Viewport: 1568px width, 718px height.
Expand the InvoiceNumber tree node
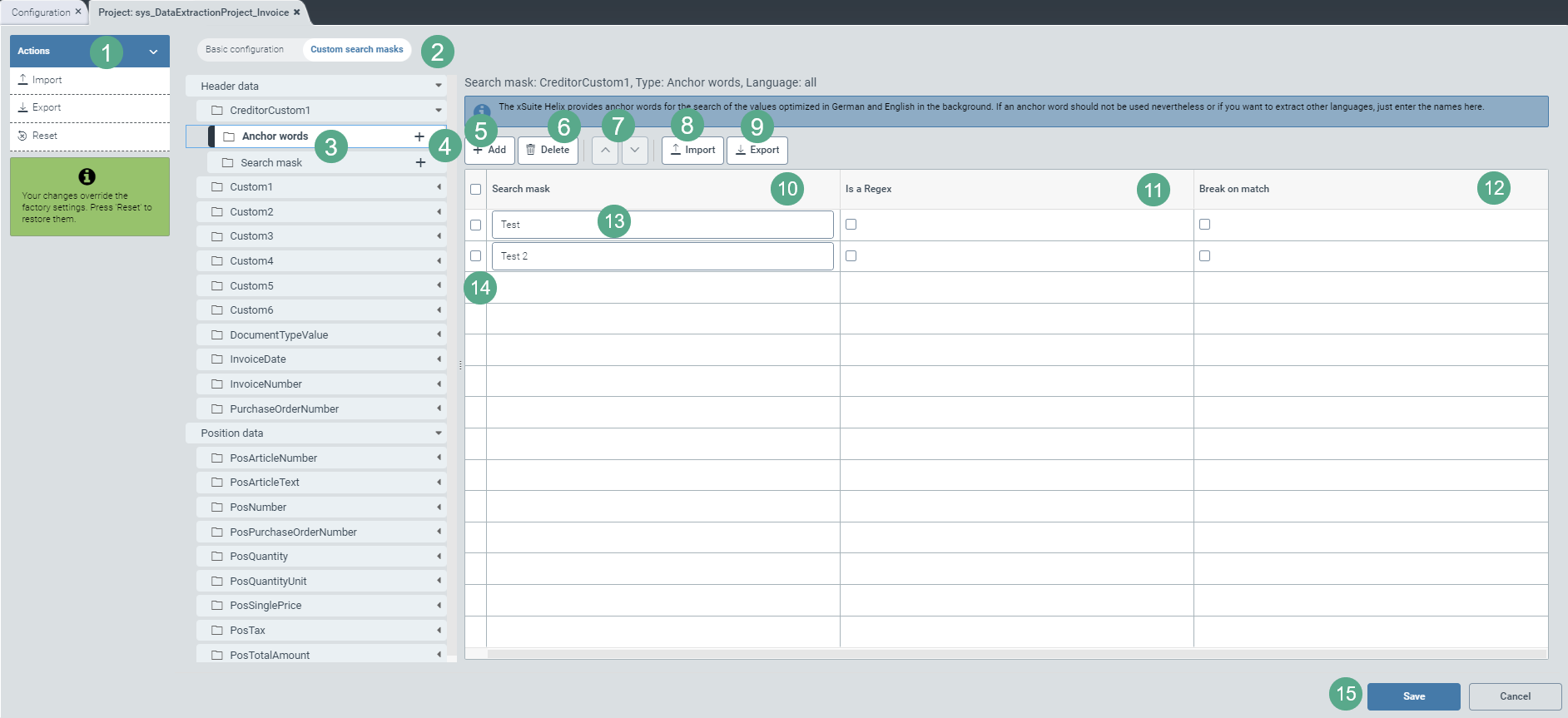[439, 384]
